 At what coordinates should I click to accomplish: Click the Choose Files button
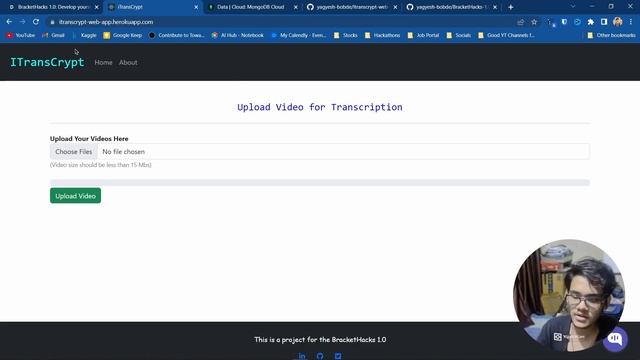(x=73, y=151)
